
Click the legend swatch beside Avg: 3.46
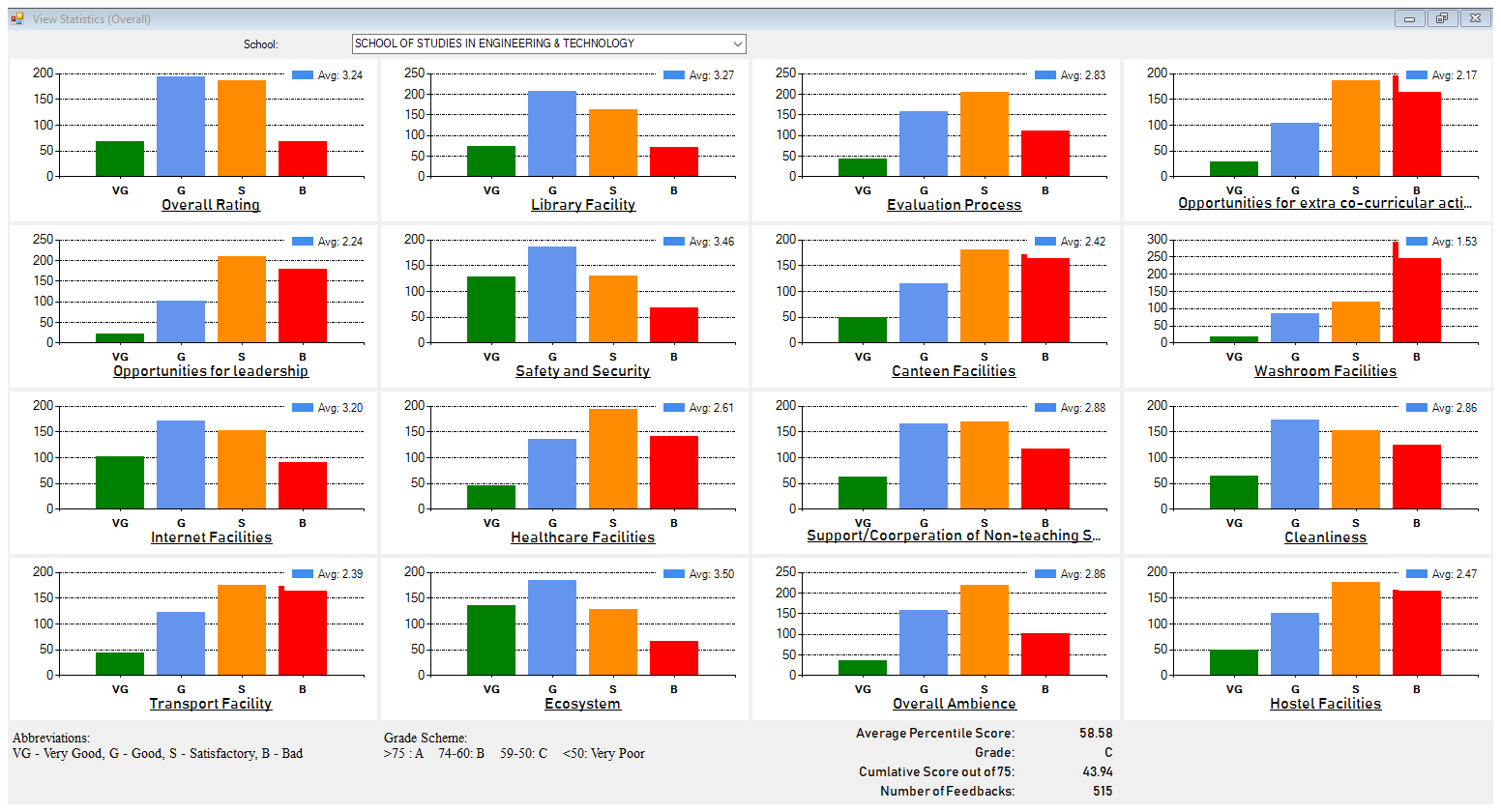point(674,242)
